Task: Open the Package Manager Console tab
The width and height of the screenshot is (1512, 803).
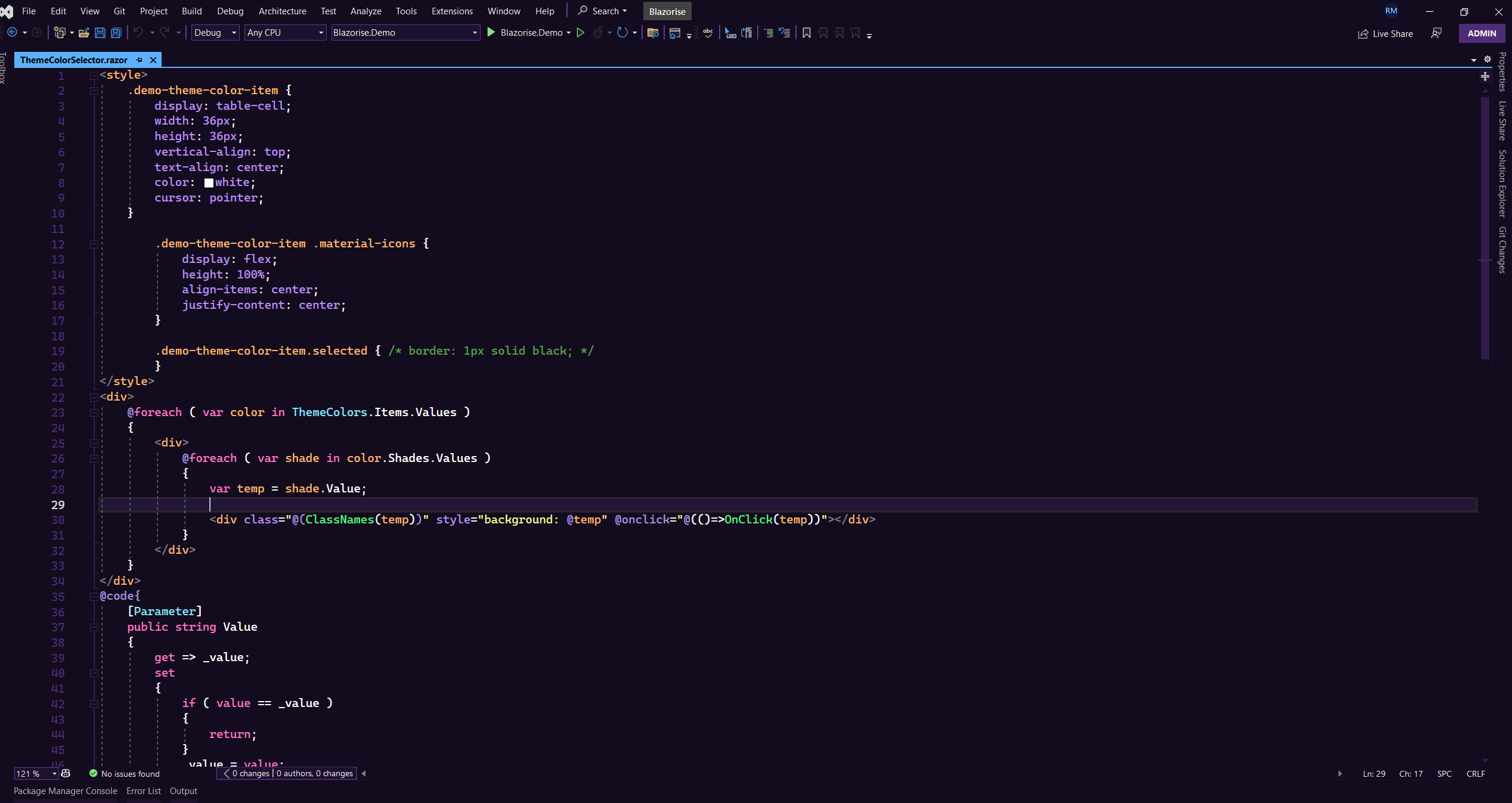Action: [x=66, y=791]
